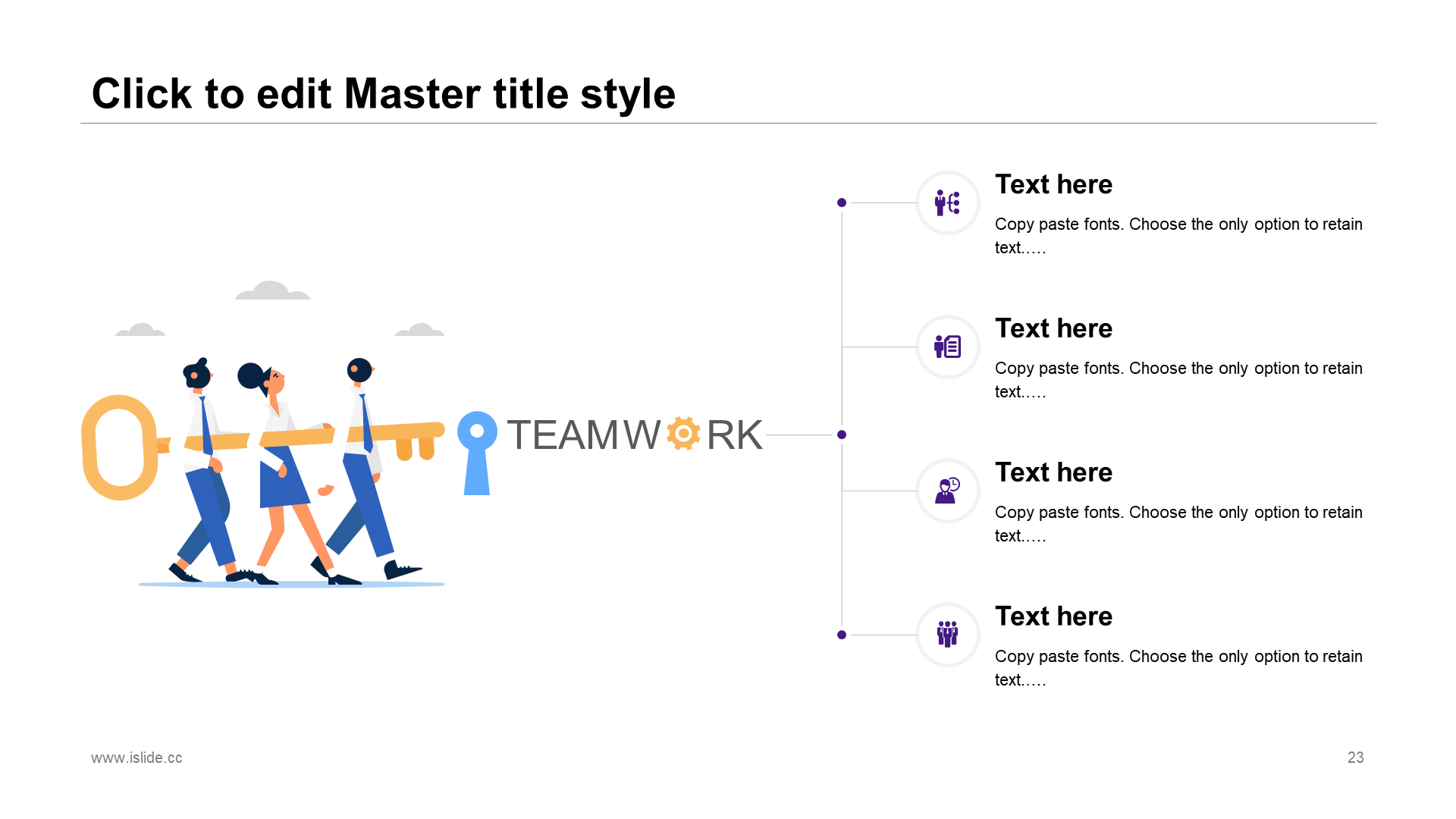Click the third 'Text here' heading
This screenshot has width=1456, height=819.
click(1053, 472)
